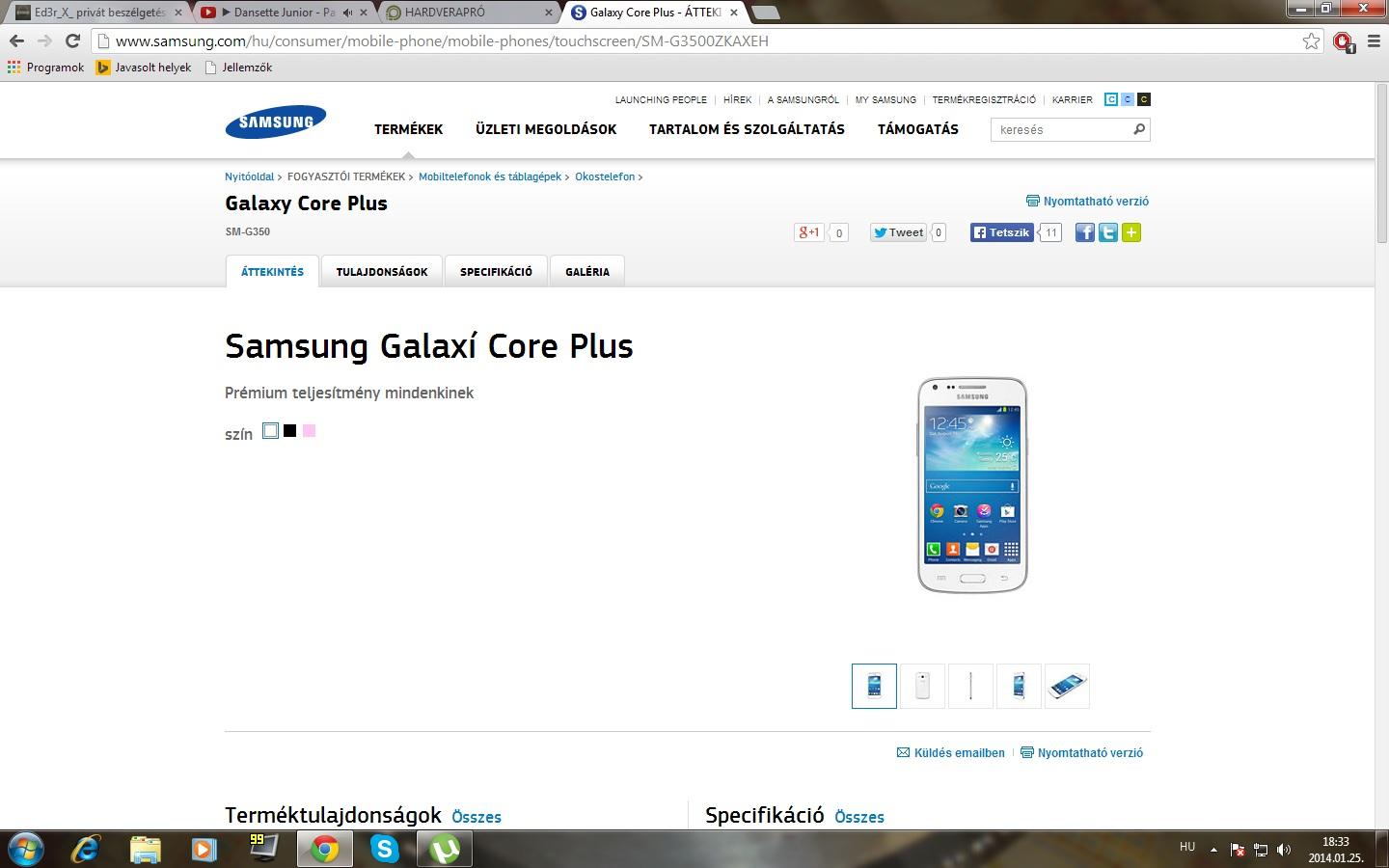Image resolution: width=1389 pixels, height=868 pixels.
Task: Show hidden tray icons arrow
Action: tap(1213, 850)
